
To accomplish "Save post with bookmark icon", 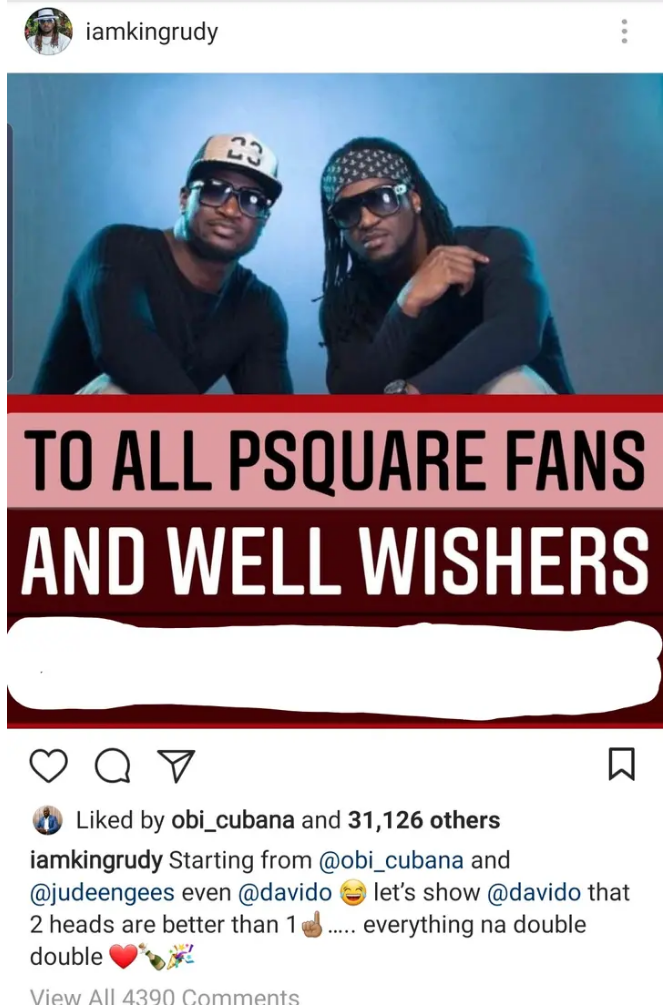I will coord(621,764).
